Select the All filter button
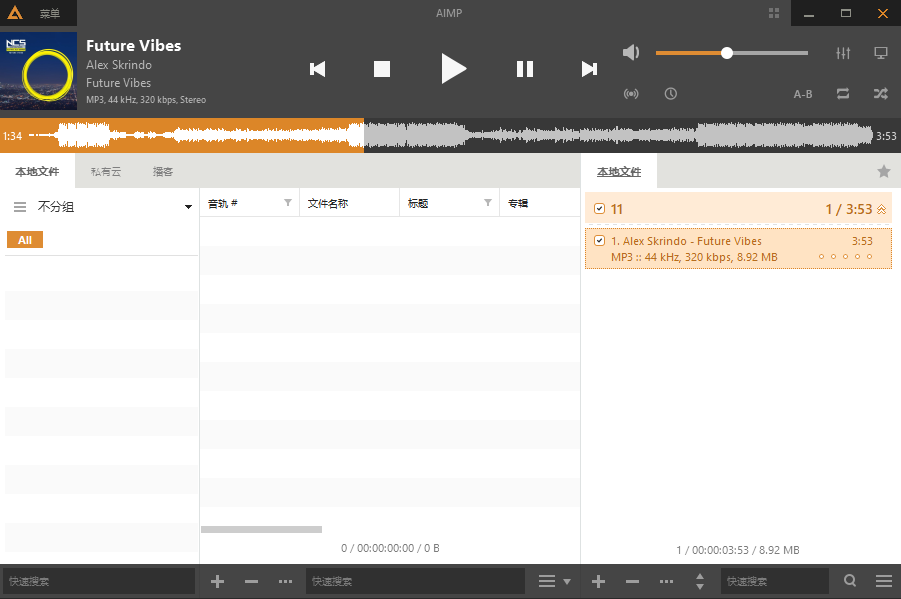The image size is (901, 599). tap(25, 240)
